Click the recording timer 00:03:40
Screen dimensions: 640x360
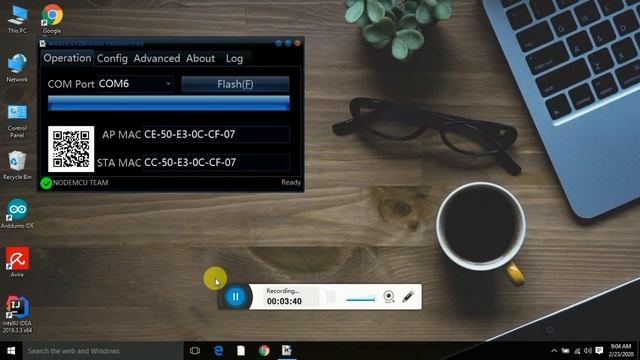284,301
